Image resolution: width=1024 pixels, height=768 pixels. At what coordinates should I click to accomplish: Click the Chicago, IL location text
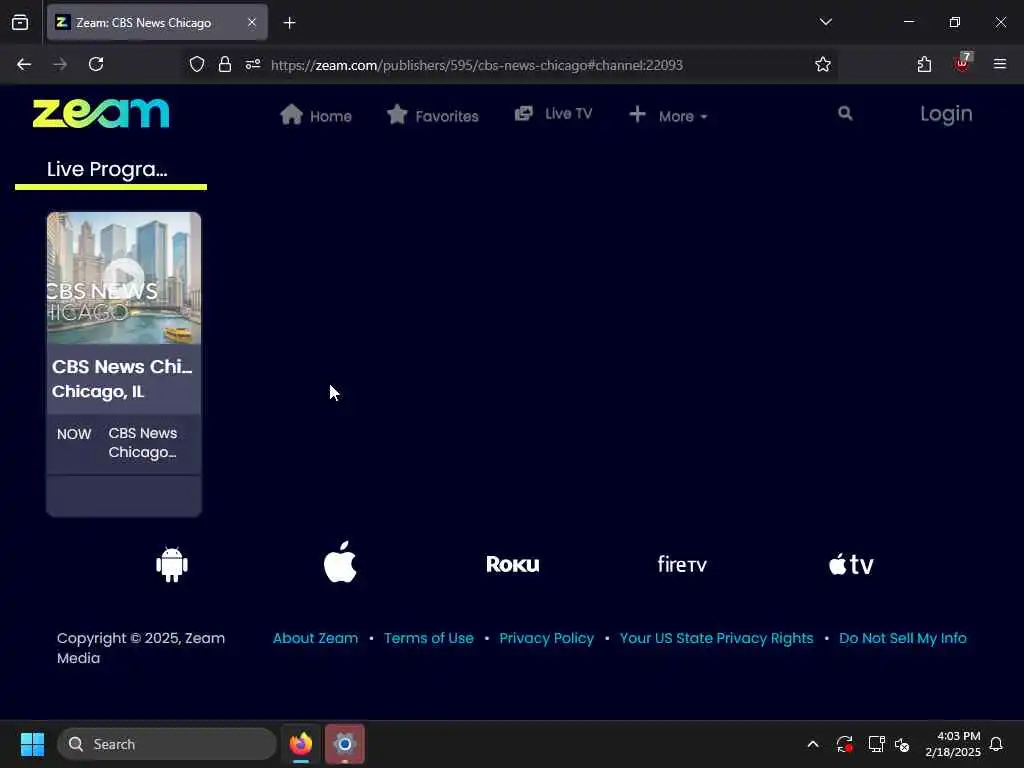click(x=98, y=391)
